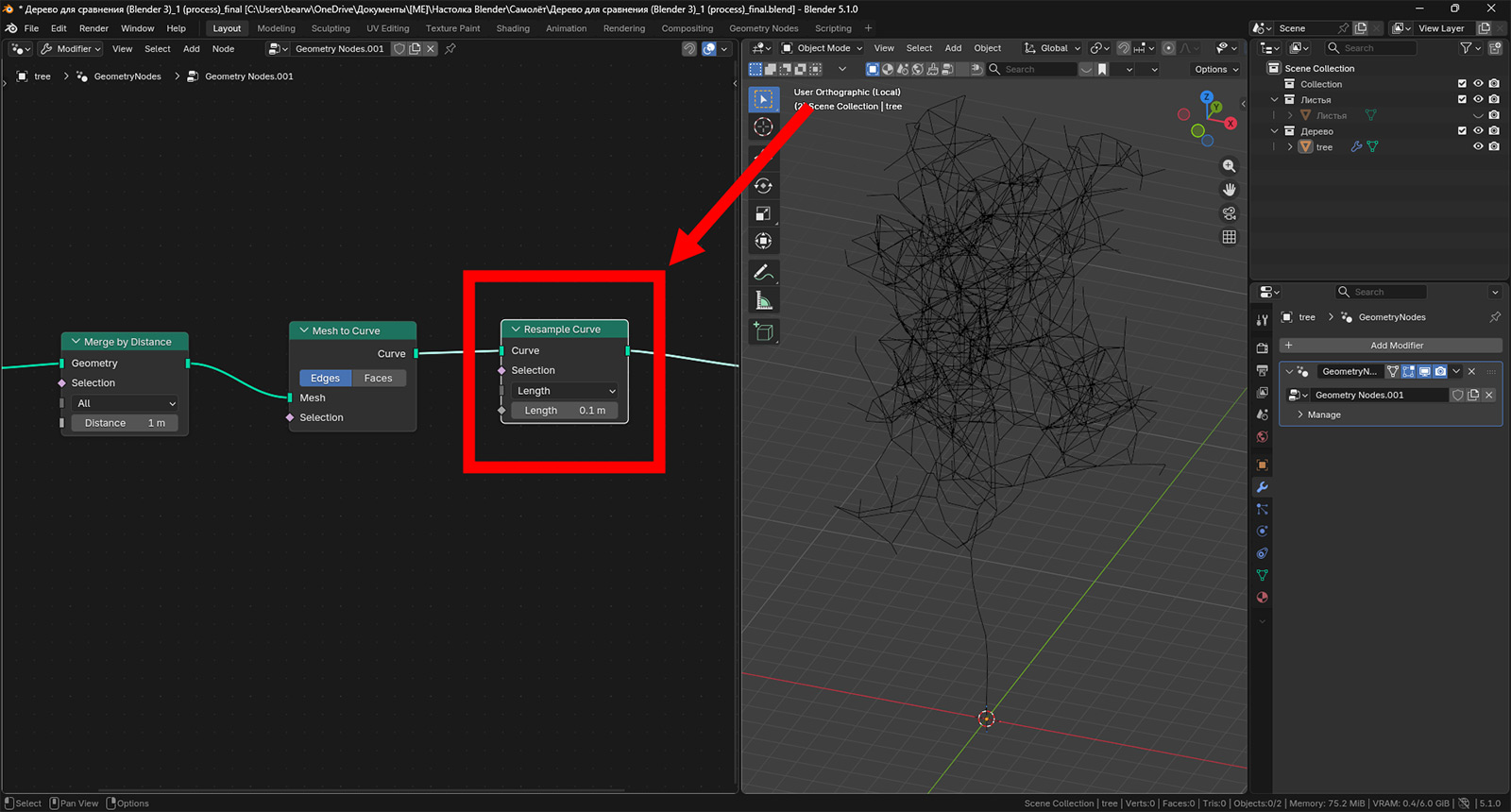Screen dimensions: 1511x812
Task: Activate the Rotate tool
Action: [x=763, y=186]
